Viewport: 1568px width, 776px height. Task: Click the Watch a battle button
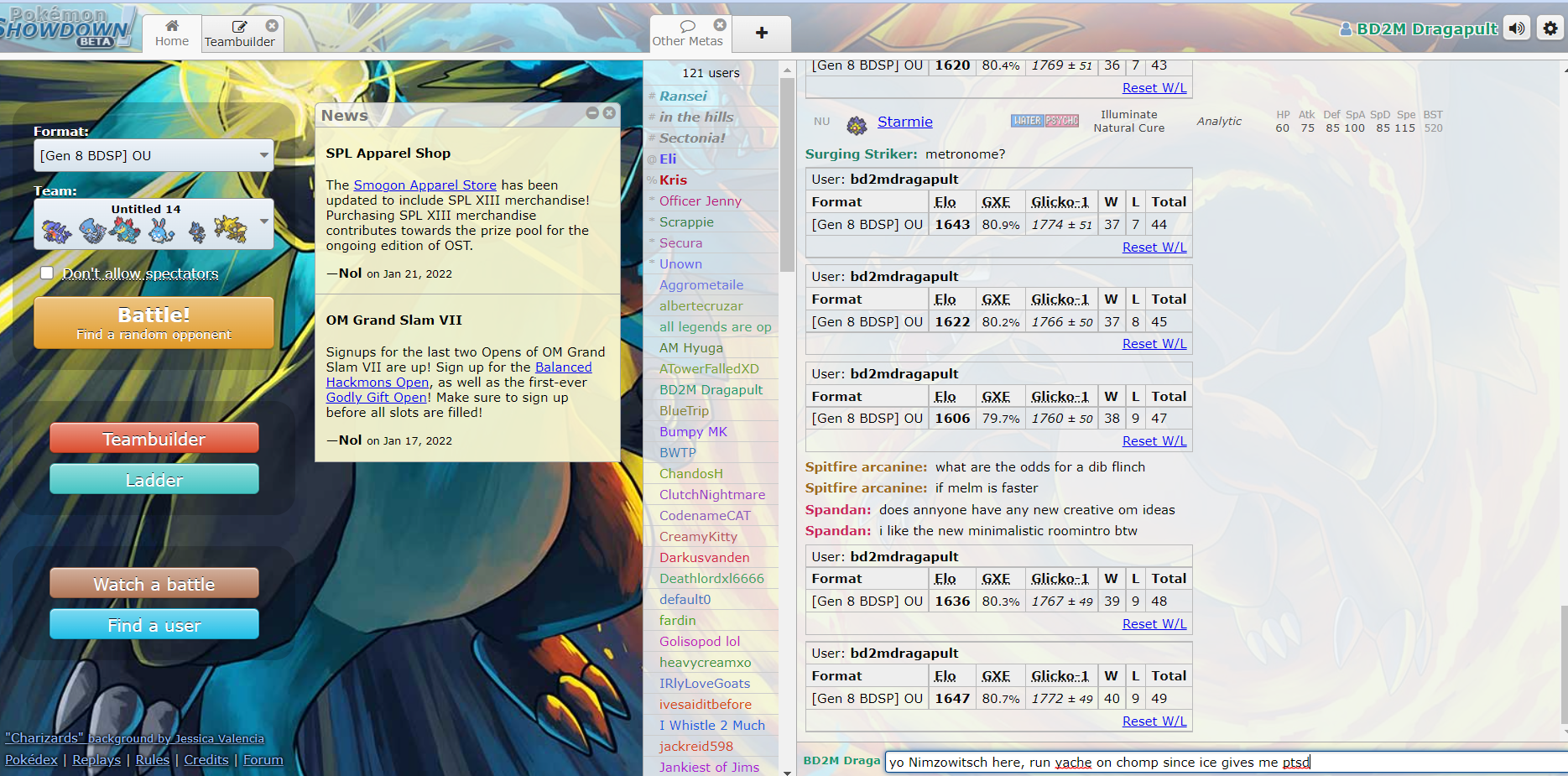click(x=154, y=584)
